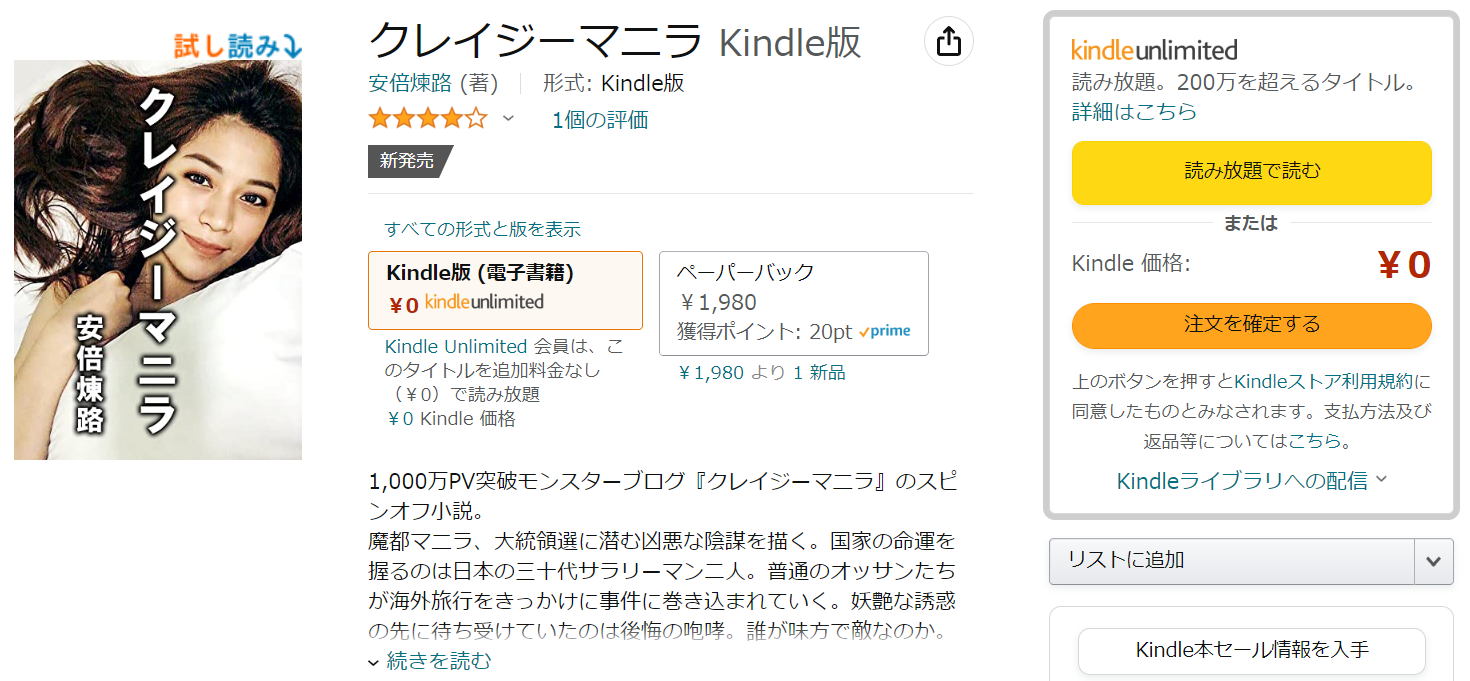Click the share icon beside the title

click(x=948, y=42)
